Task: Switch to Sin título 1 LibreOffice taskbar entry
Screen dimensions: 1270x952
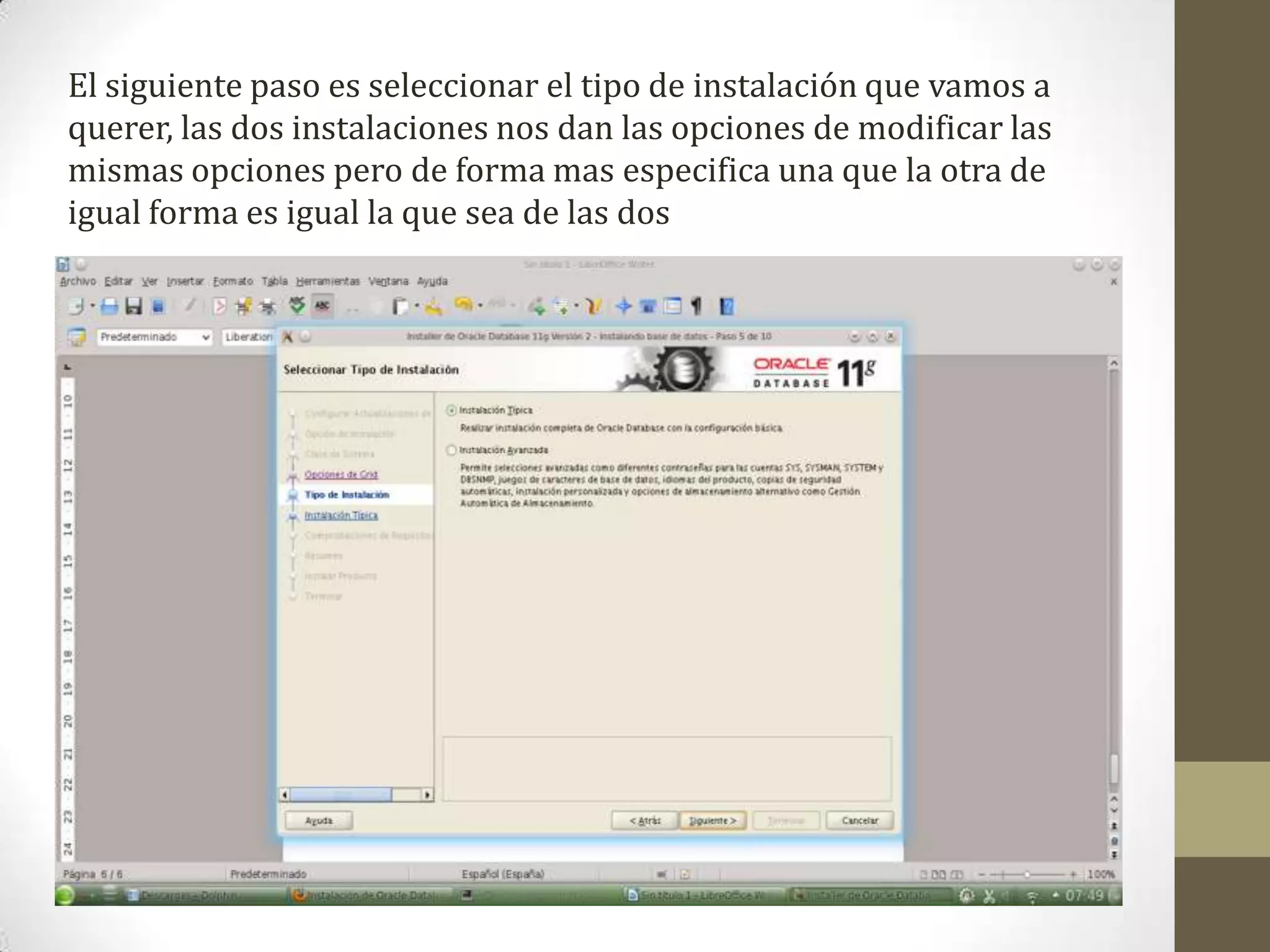Action: [x=702, y=896]
